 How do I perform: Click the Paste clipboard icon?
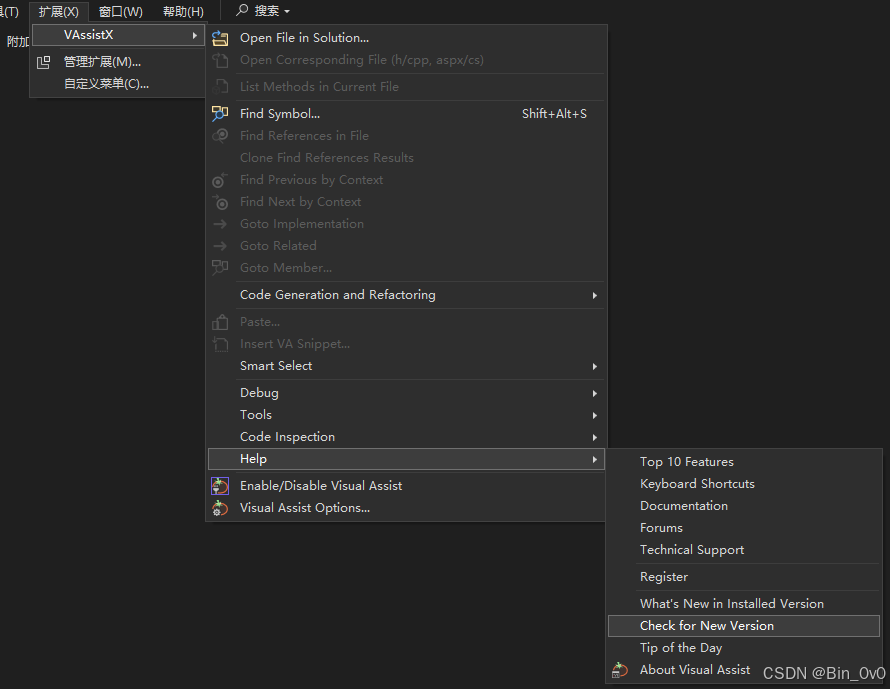[220, 322]
